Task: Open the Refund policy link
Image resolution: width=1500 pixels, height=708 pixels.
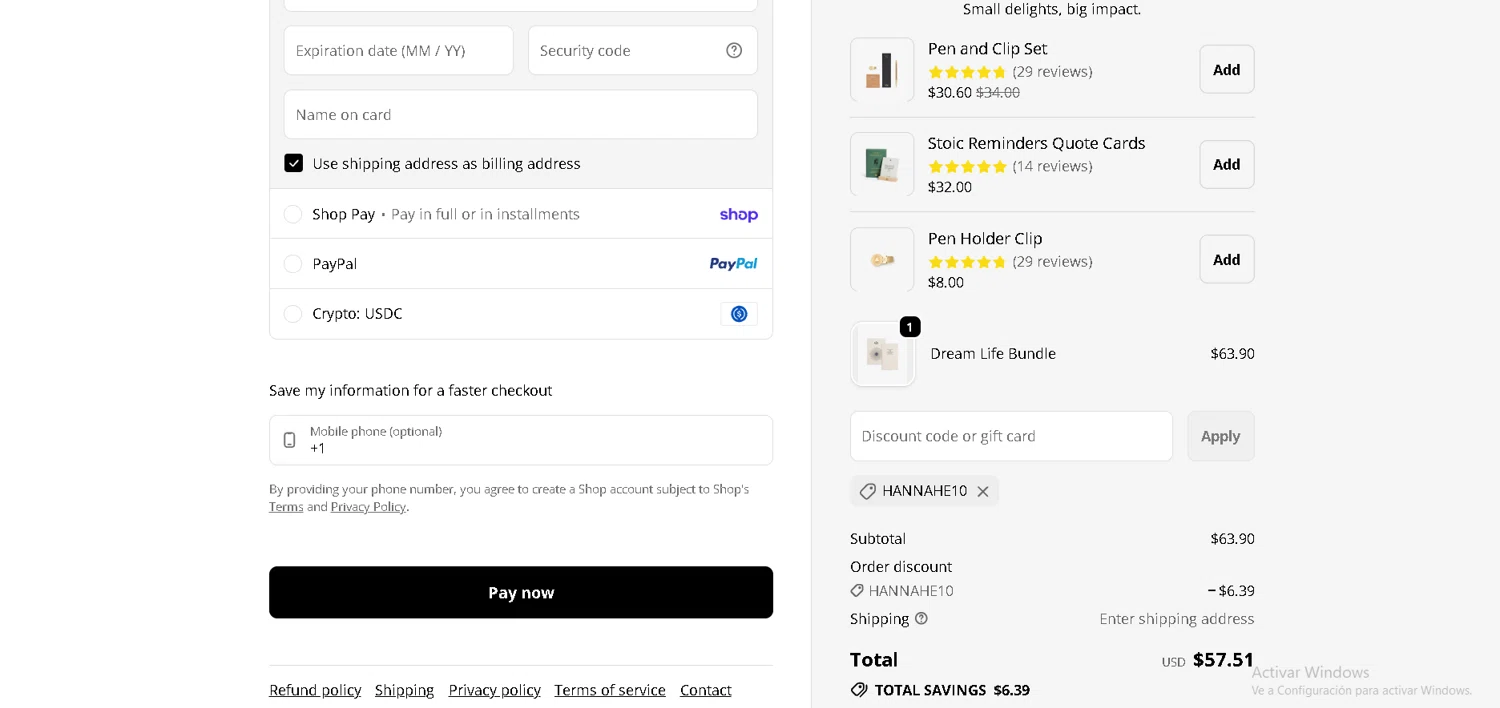Action: (315, 690)
